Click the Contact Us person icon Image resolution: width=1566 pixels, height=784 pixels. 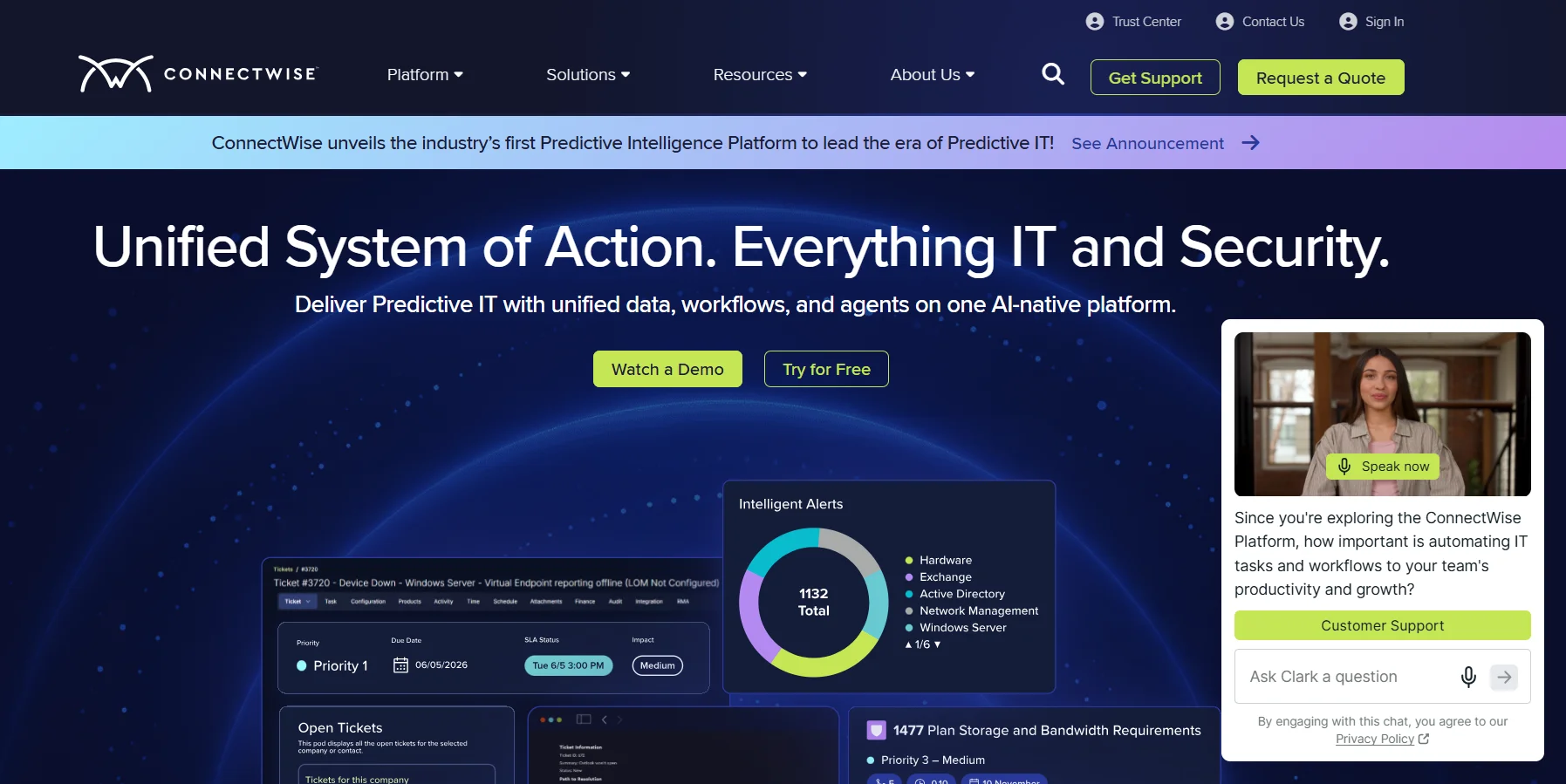(1225, 22)
